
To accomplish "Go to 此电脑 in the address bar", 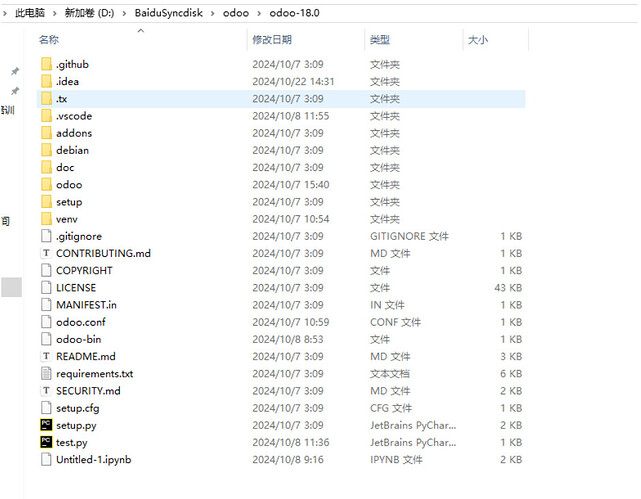I will click(x=30, y=13).
